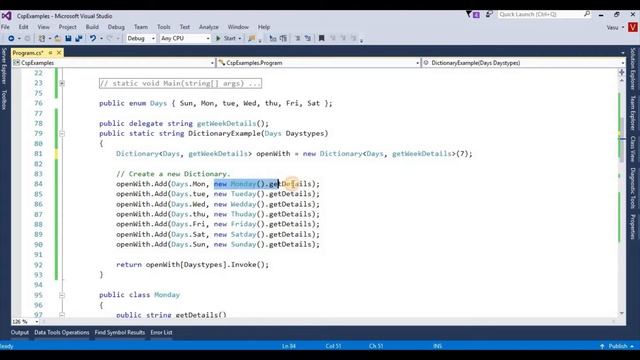Open the Team menu

(141, 27)
